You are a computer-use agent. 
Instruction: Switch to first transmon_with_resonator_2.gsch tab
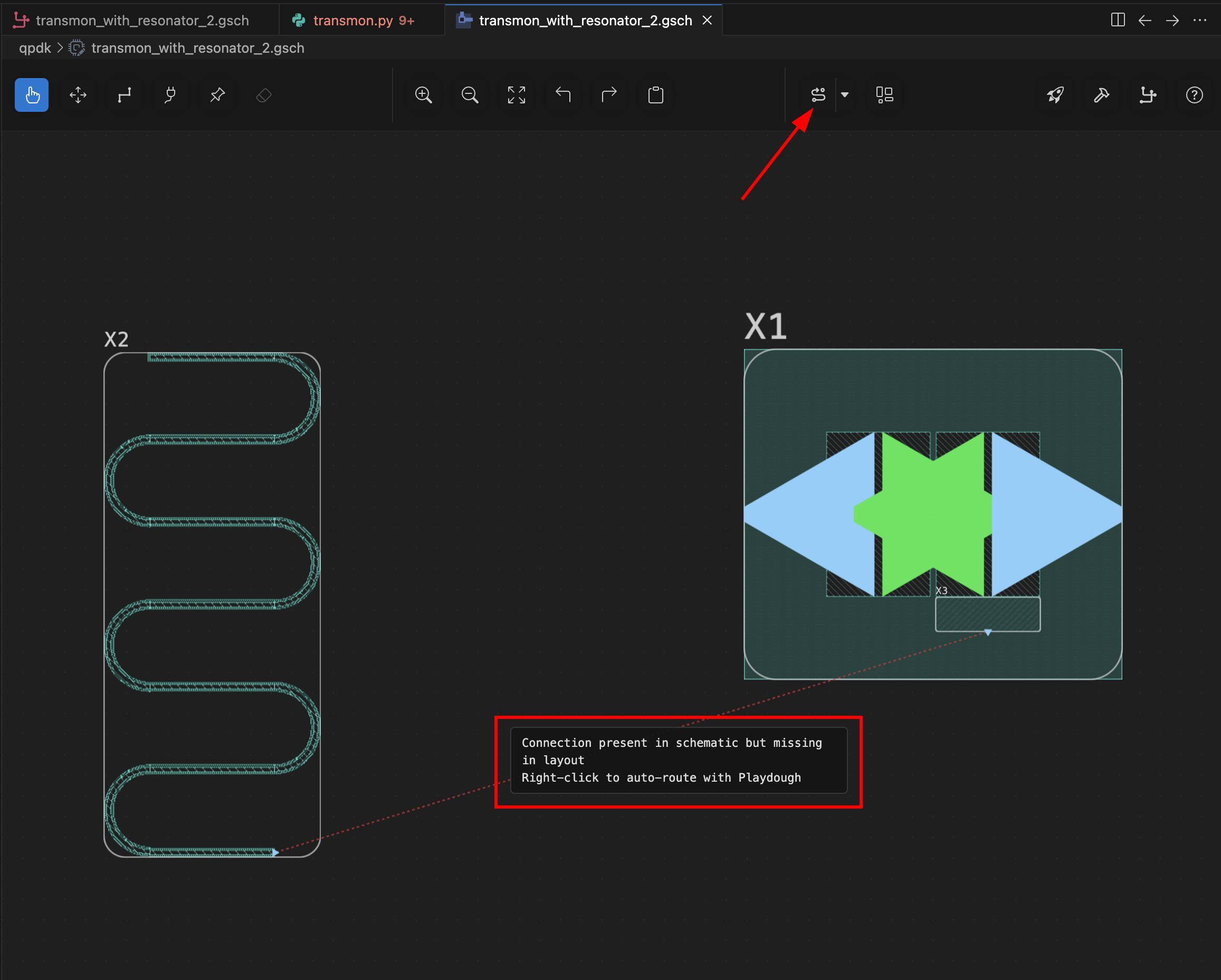[x=139, y=21]
